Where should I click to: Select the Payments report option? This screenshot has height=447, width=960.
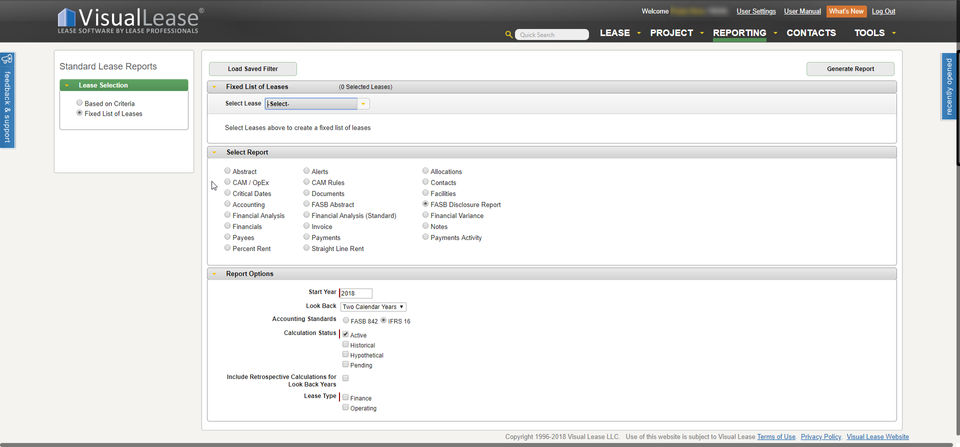point(307,237)
